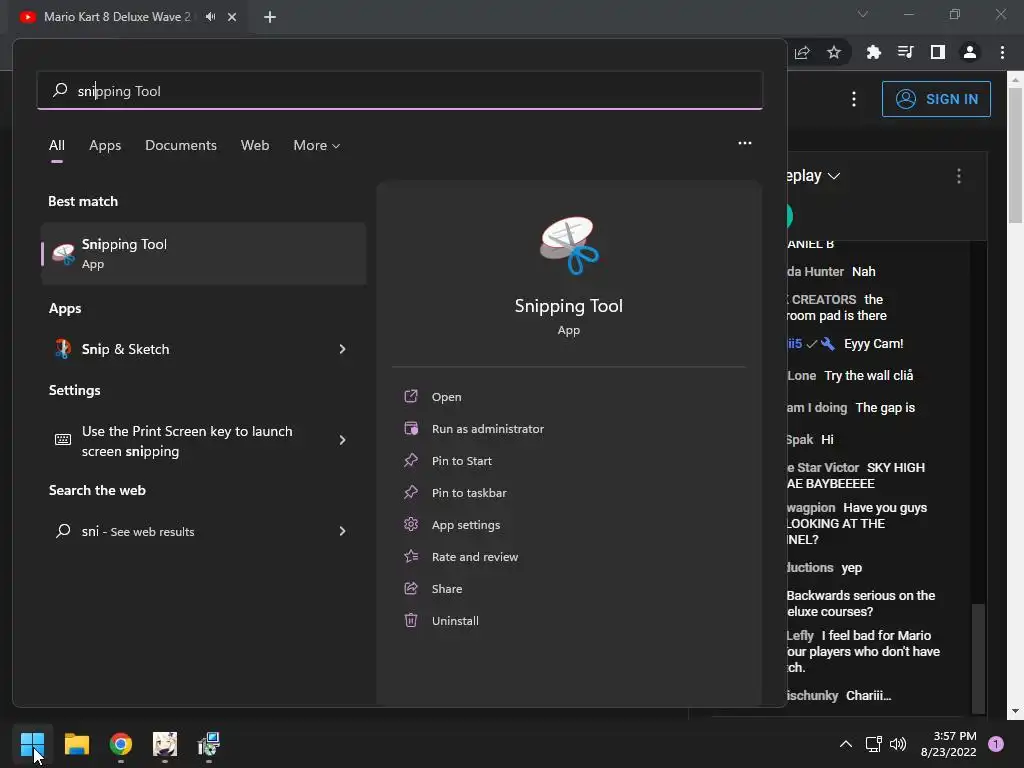Open Chrome three-dot menu

pyautogui.click(x=1002, y=52)
